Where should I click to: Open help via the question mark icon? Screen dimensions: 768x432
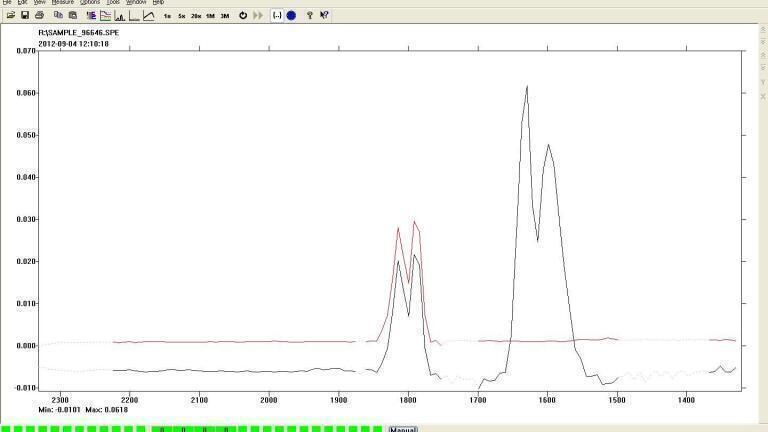(310, 16)
